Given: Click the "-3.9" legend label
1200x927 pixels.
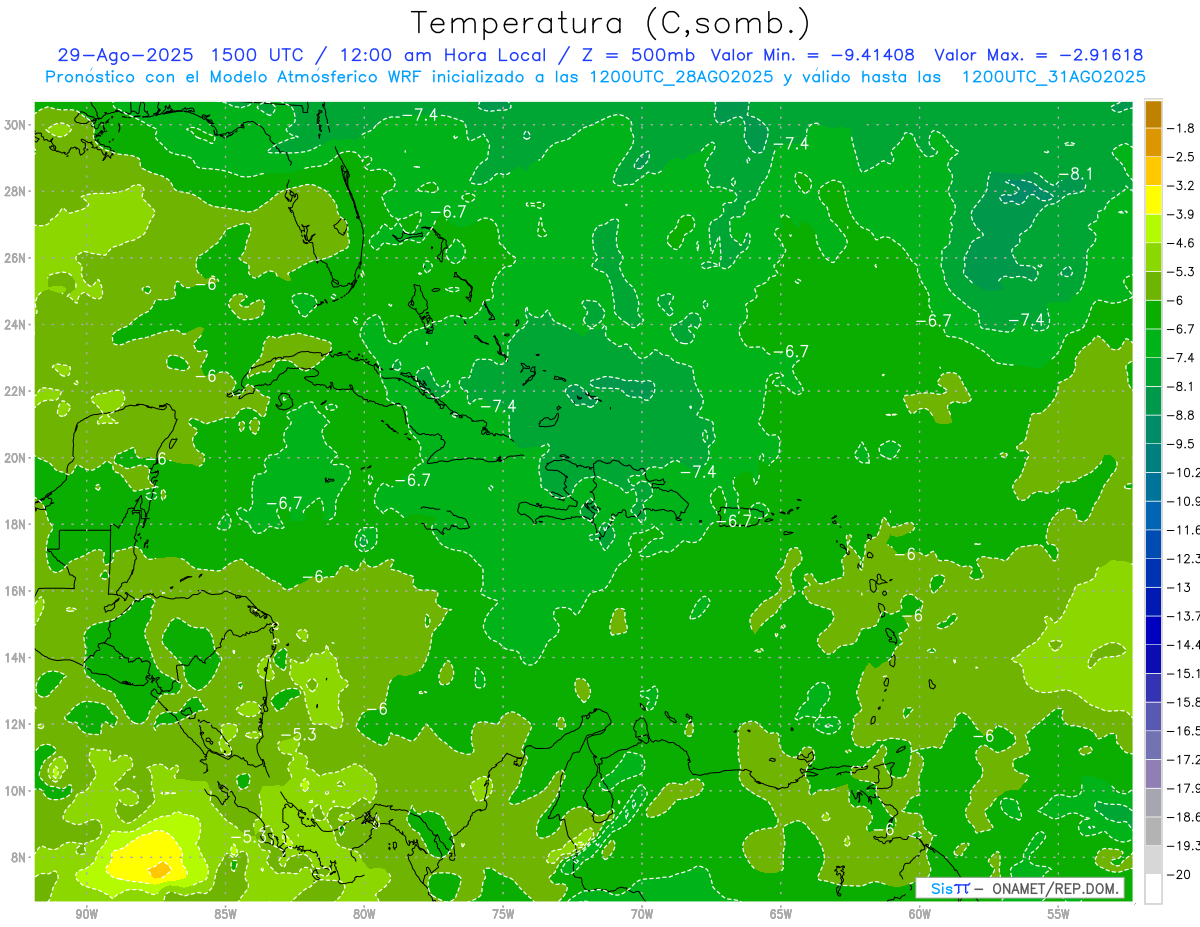Looking at the screenshot, I should pos(1181,214).
